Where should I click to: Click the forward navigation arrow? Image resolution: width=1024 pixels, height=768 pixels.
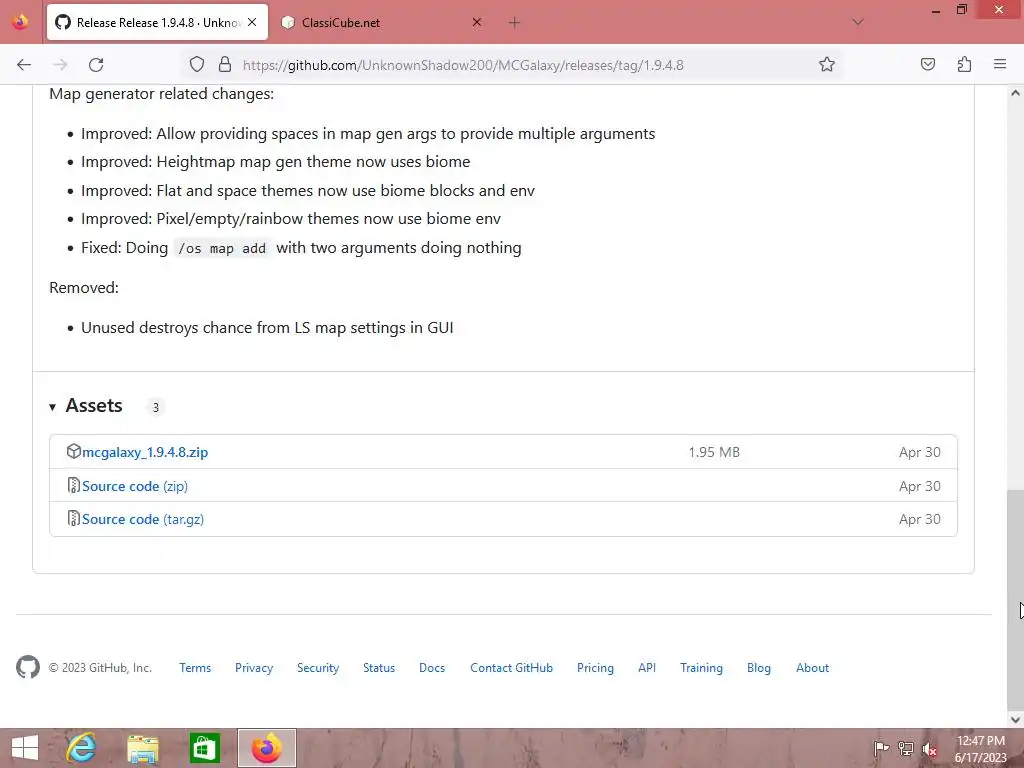(x=60, y=65)
